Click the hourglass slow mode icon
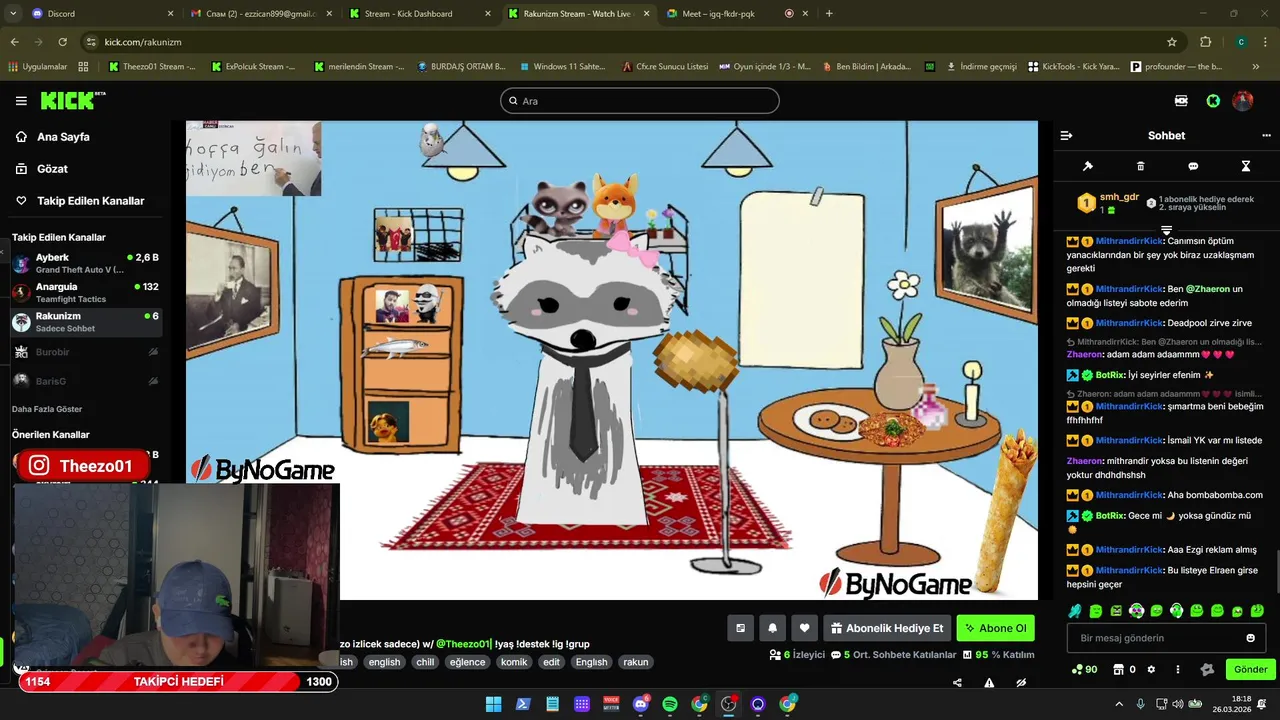This screenshot has width=1280, height=720. 1246,166
